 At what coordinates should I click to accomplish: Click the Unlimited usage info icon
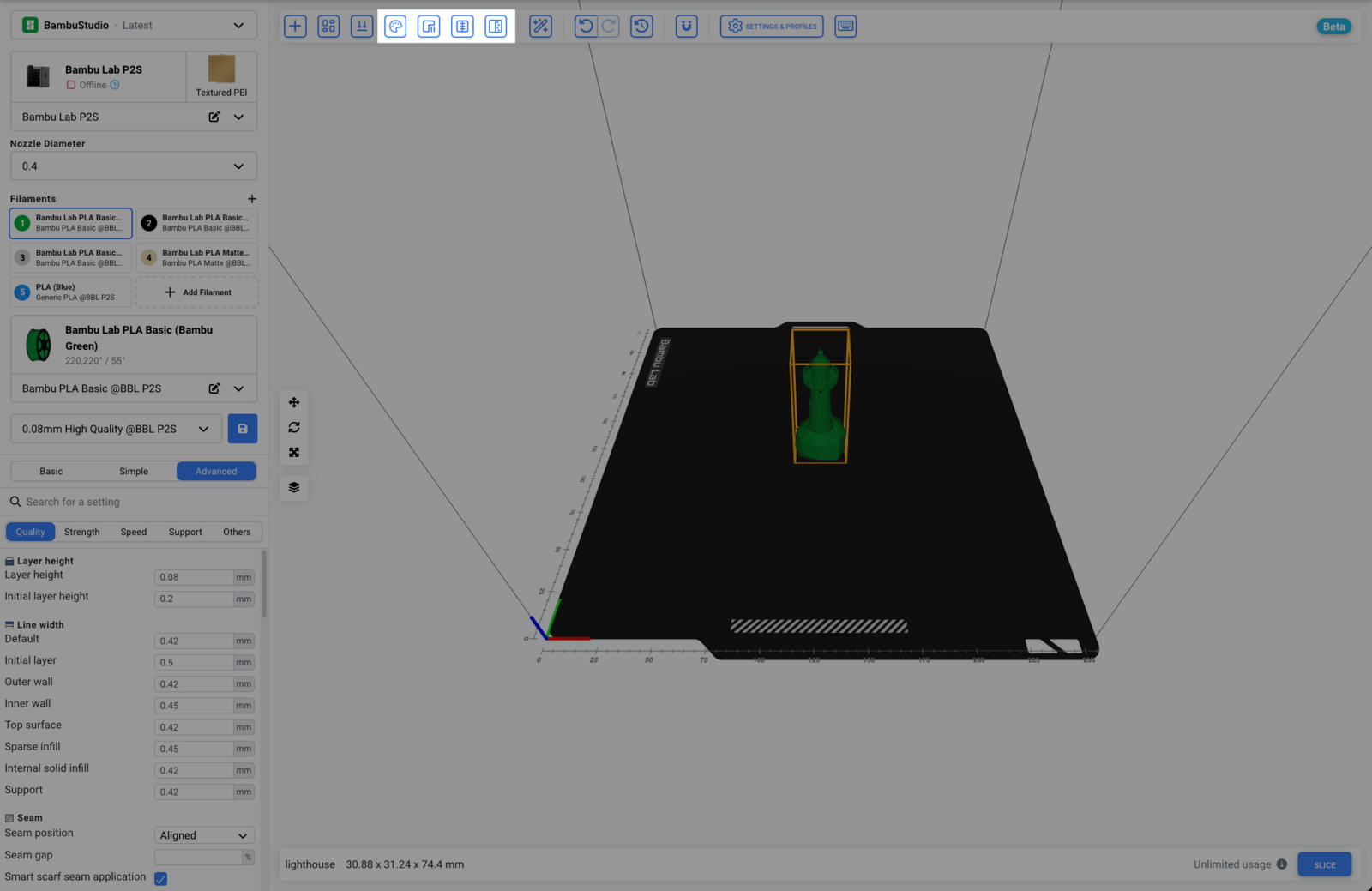point(1282,864)
